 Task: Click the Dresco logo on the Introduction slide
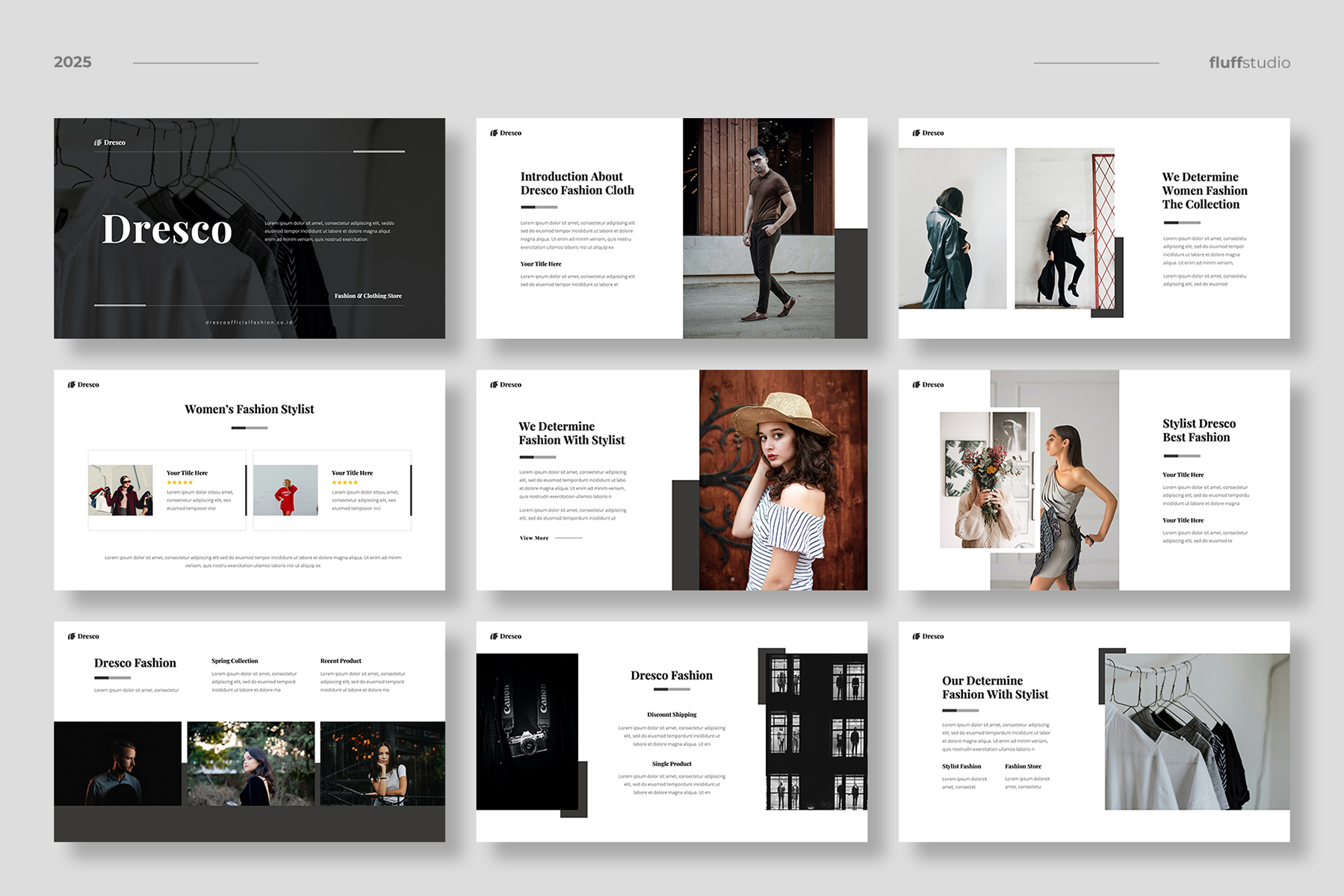pos(506,133)
